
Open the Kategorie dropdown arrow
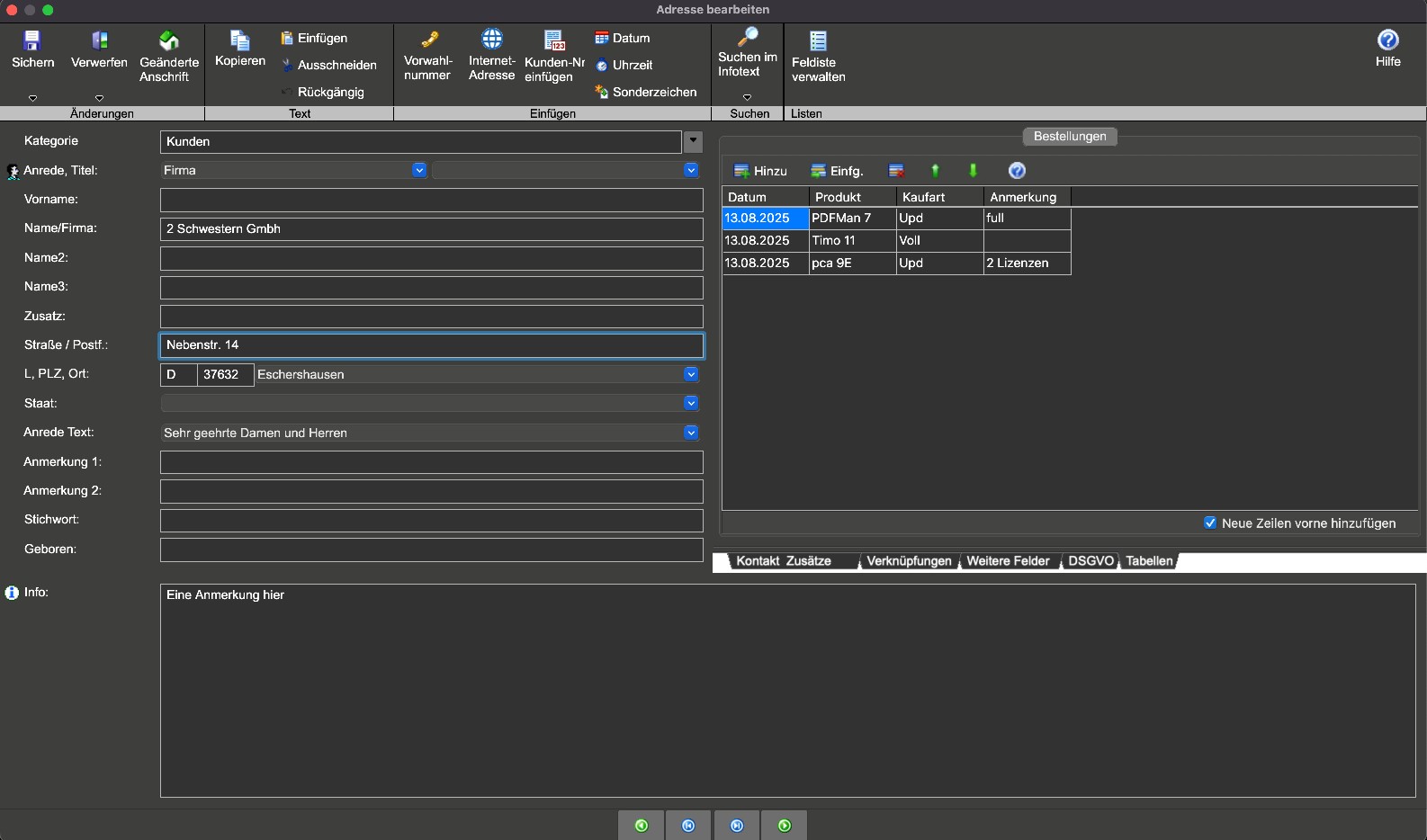(693, 141)
